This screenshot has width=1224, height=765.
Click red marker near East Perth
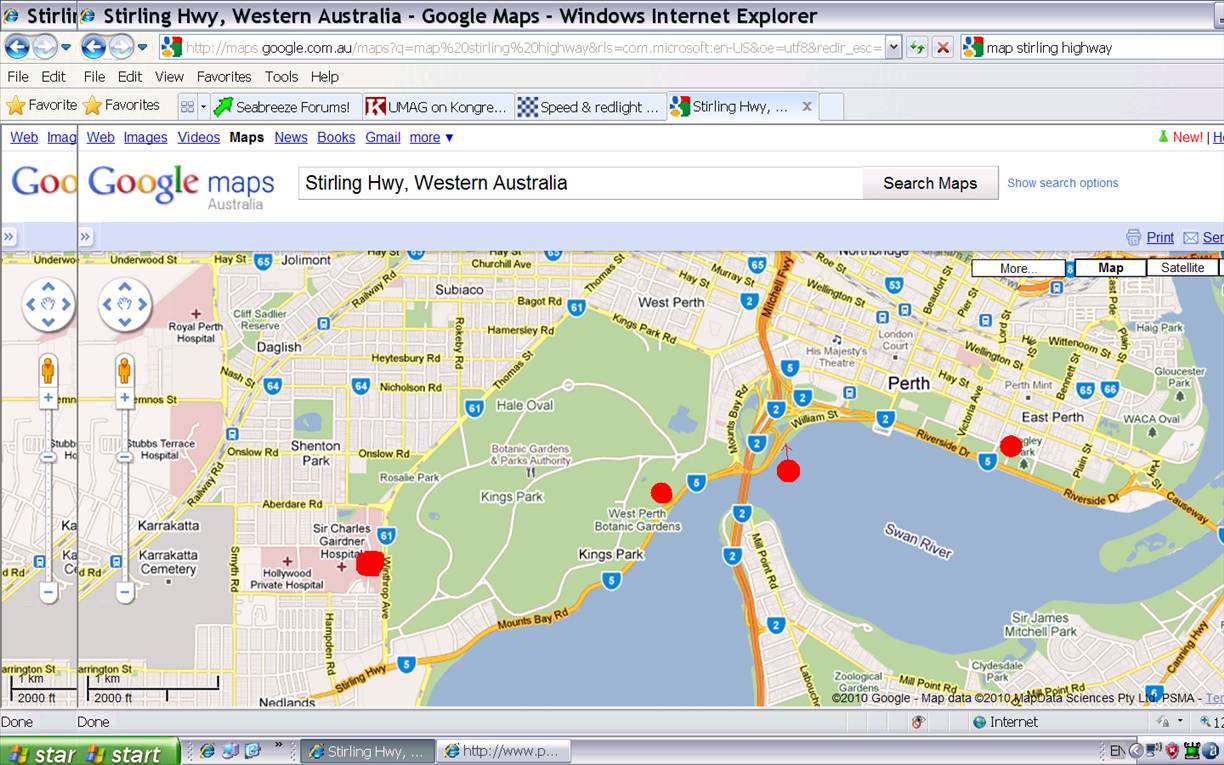1011,446
